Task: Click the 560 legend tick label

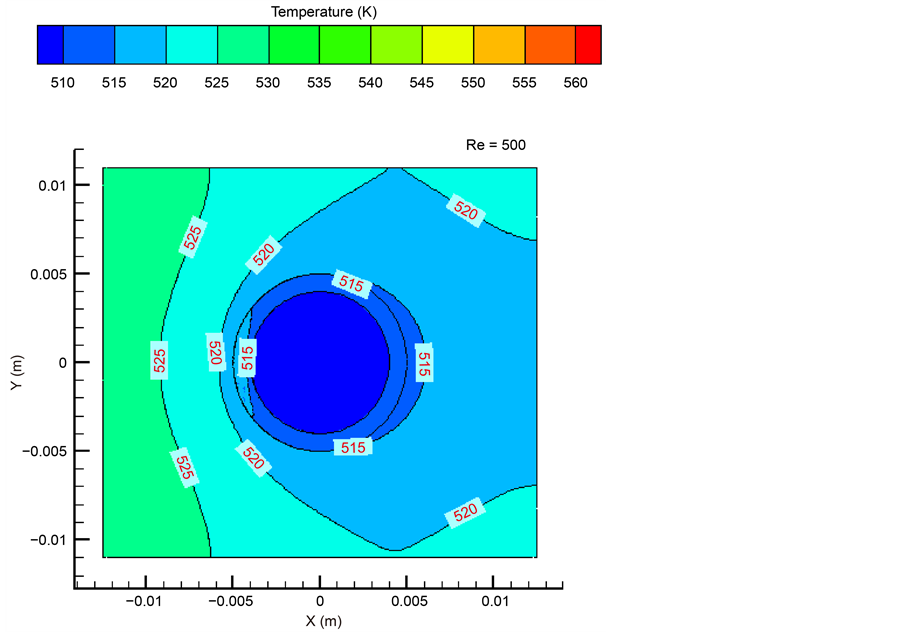Action: [575, 83]
